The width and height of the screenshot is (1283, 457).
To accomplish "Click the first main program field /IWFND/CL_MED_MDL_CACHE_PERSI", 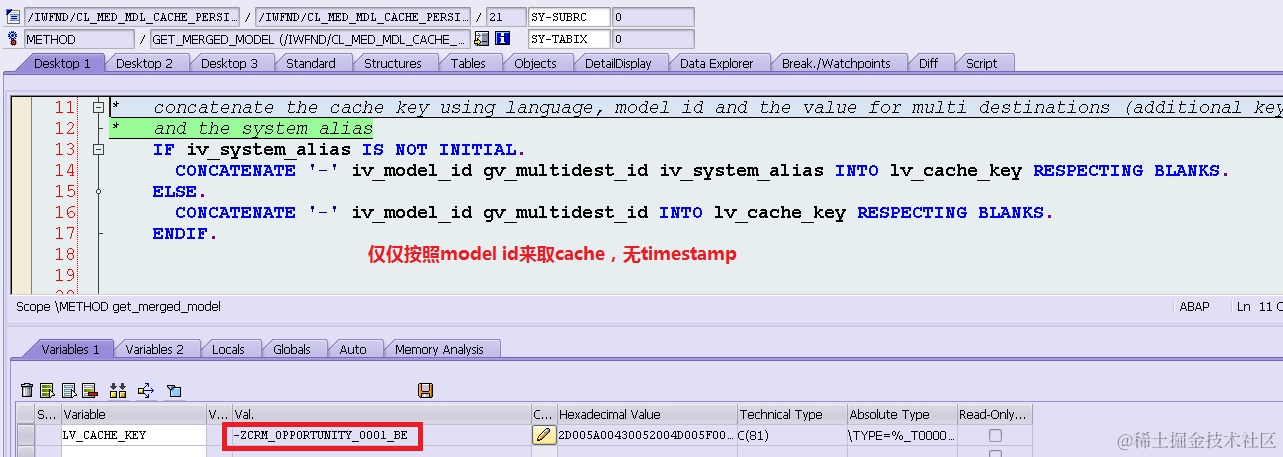I will click(132, 17).
